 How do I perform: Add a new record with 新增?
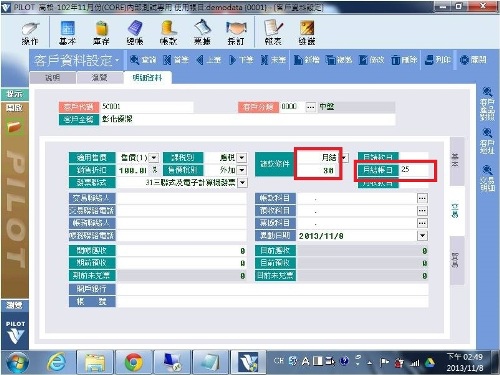[x=306, y=60]
